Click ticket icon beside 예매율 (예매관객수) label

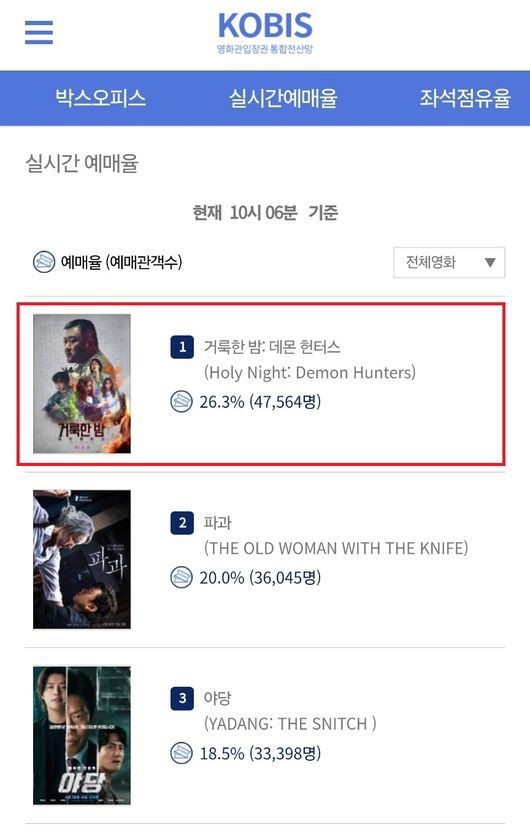click(x=44, y=262)
